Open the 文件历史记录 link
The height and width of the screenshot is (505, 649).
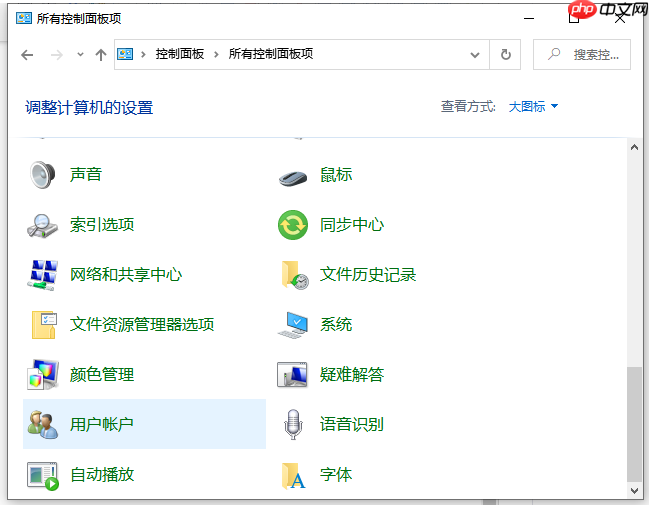(368, 275)
